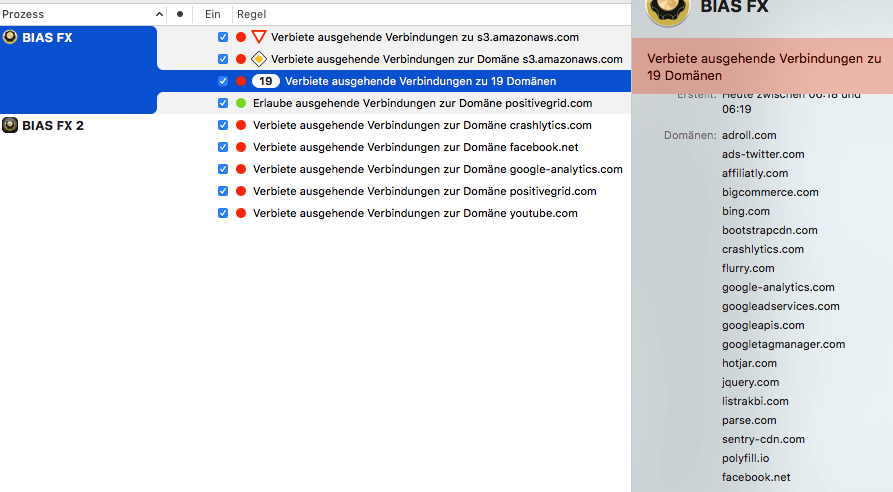
Task: Click bigcommerce.com in domain list
Action: [x=770, y=192]
